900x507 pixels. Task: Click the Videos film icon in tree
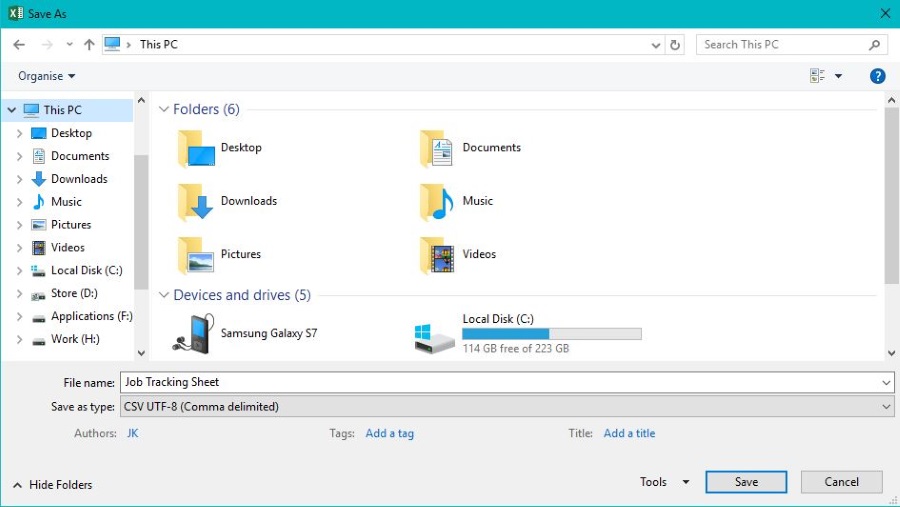tap(38, 247)
